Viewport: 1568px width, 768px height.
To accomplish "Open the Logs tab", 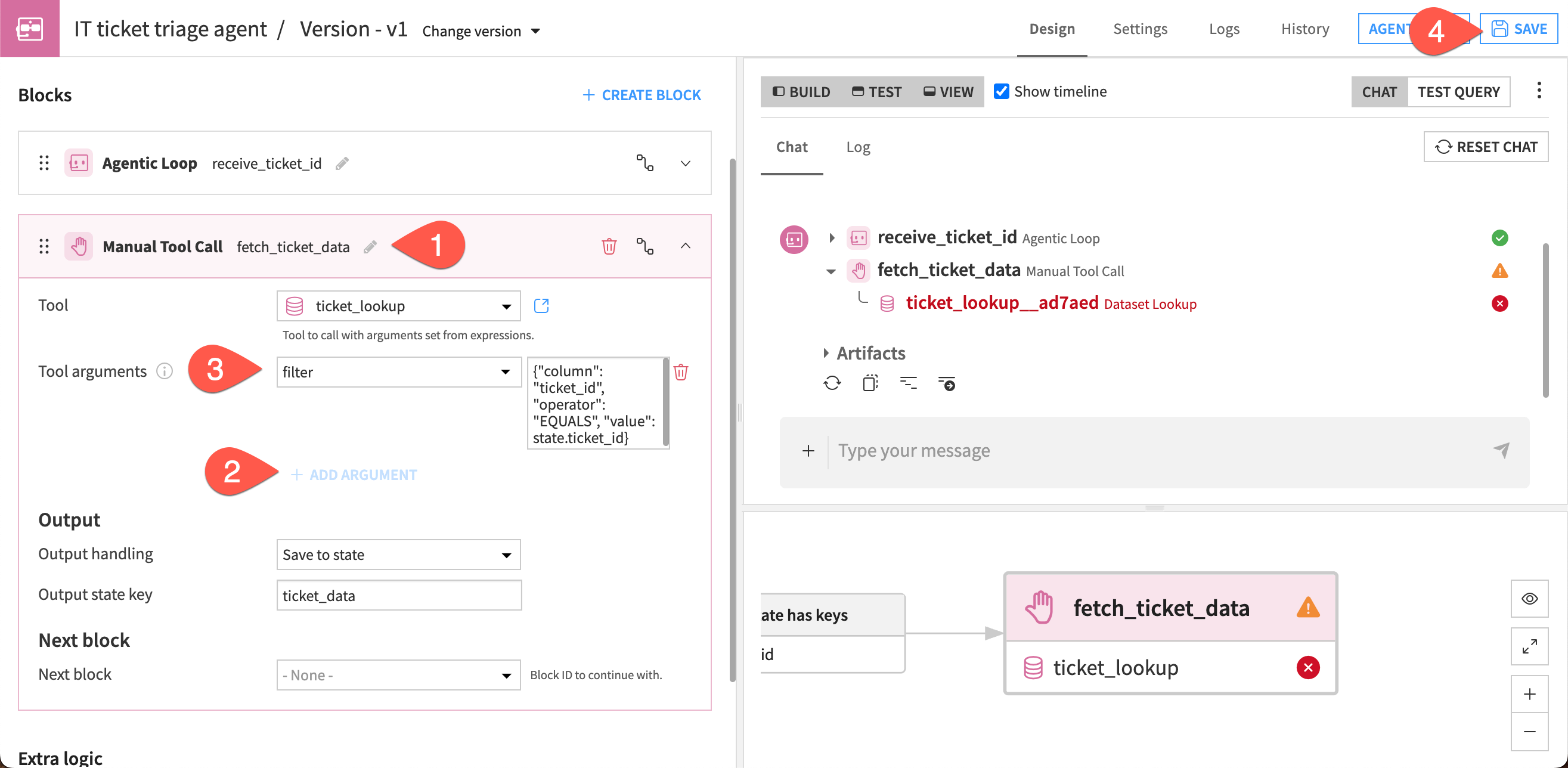I will coord(1224,29).
